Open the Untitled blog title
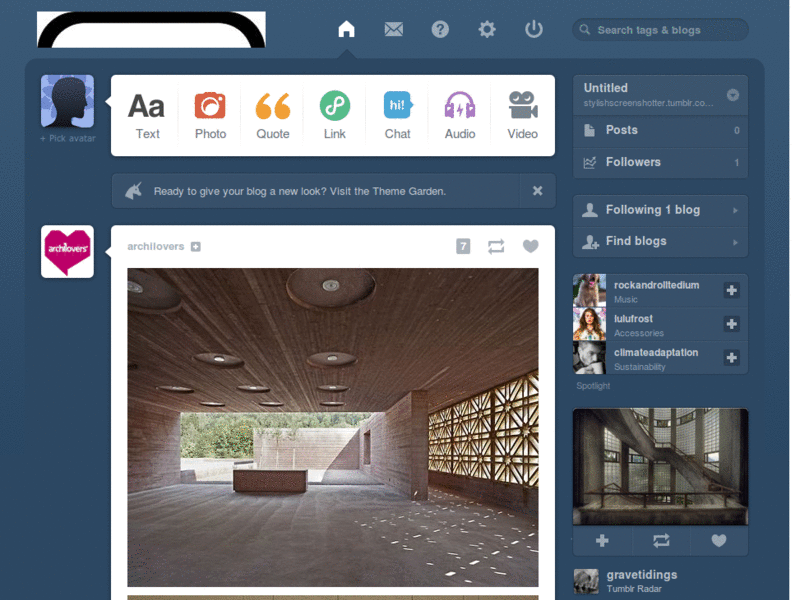The image size is (800, 600). point(606,88)
